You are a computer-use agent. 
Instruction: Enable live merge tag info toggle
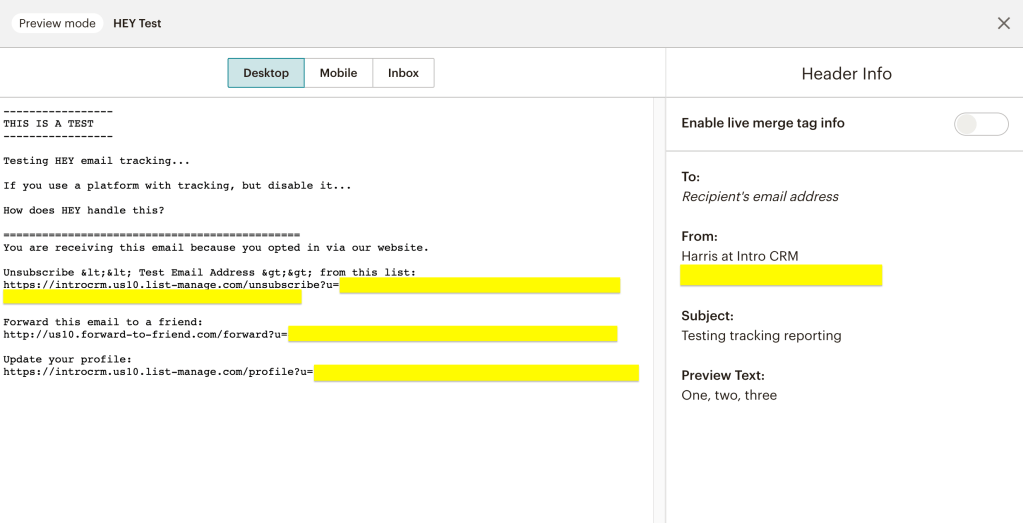pyautogui.click(x=980, y=124)
